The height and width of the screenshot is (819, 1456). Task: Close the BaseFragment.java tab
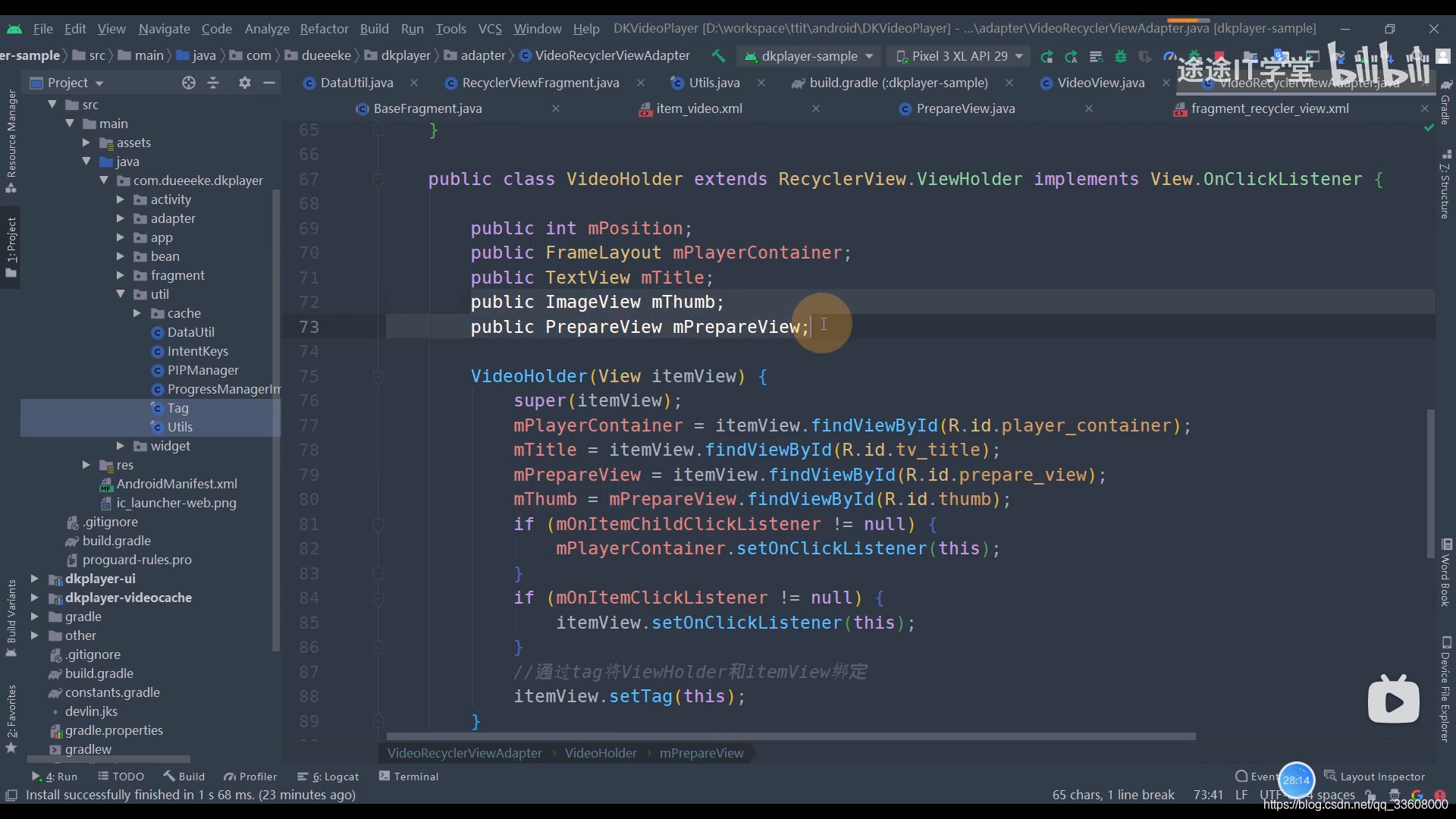[556, 108]
